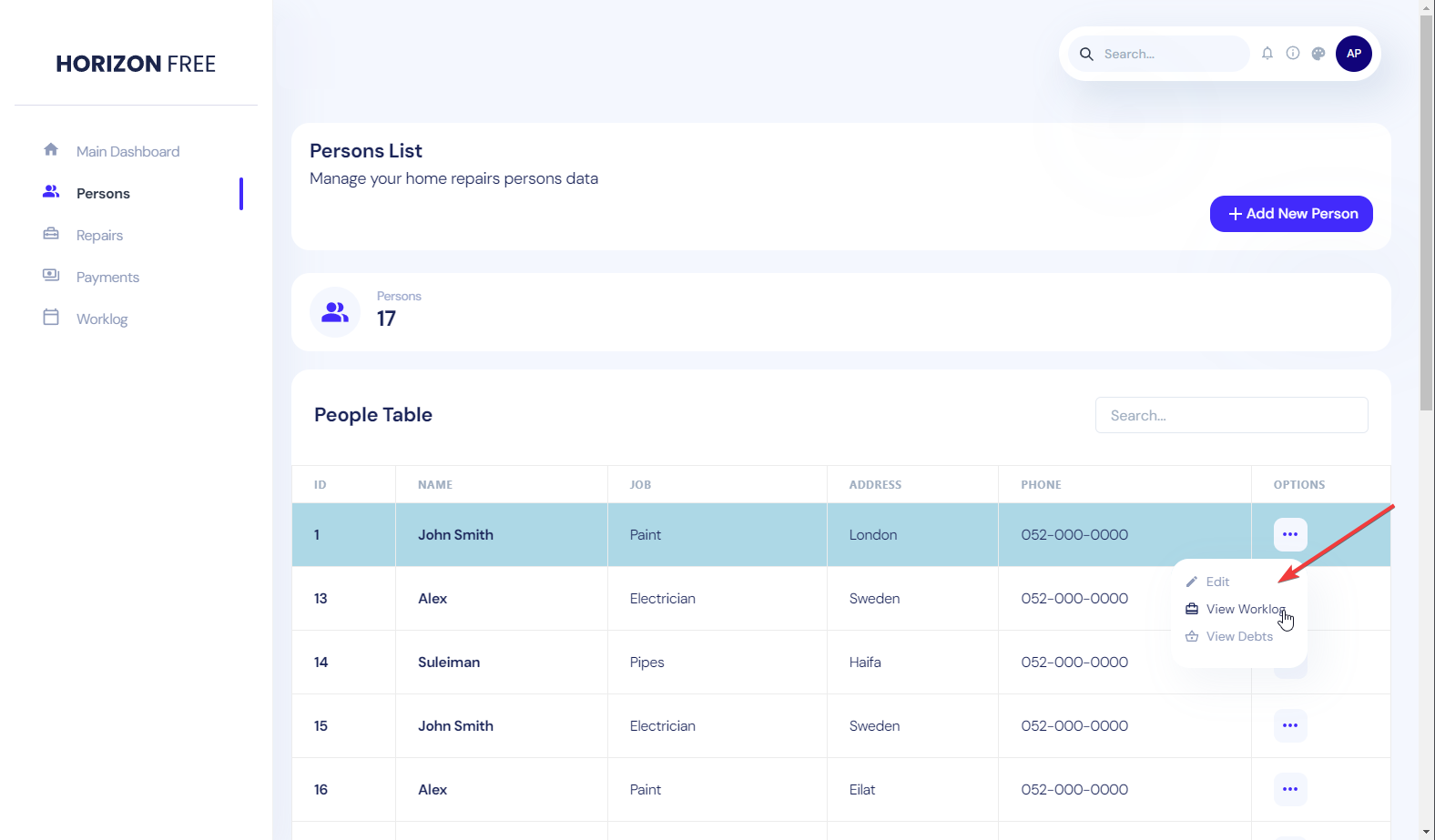Click Electrician job in row 13
1435x840 pixels.
coord(663,599)
